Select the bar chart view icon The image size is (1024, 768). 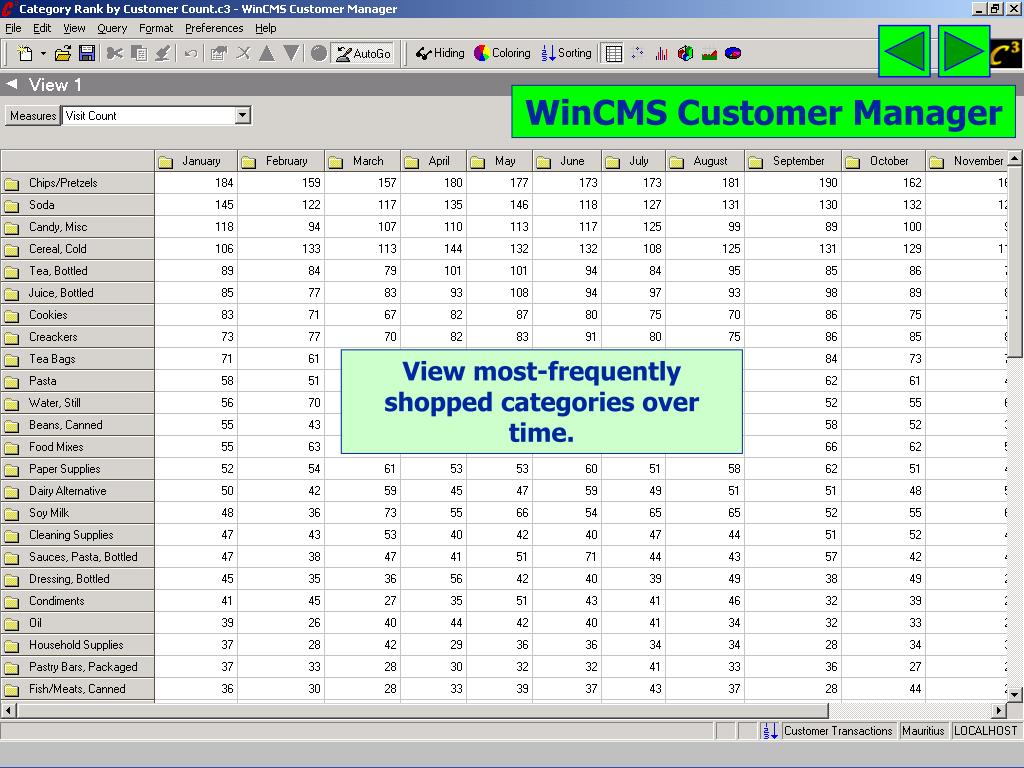pos(662,54)
